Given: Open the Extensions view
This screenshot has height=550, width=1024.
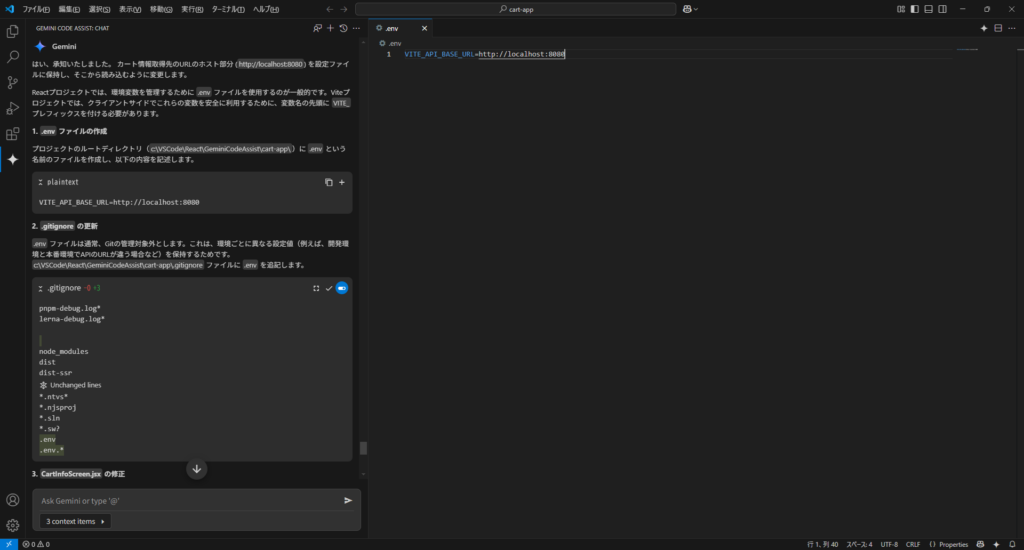Looking at the screenshot, I should pyautogui.click(x=12, y=134).
